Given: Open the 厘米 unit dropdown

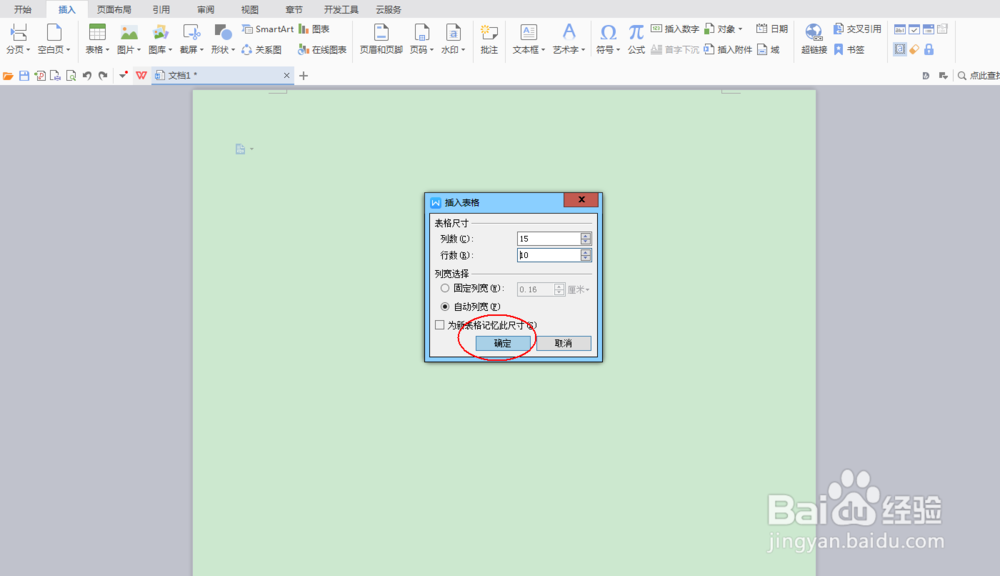Looking at the screenshot, I should coord(578,290).
